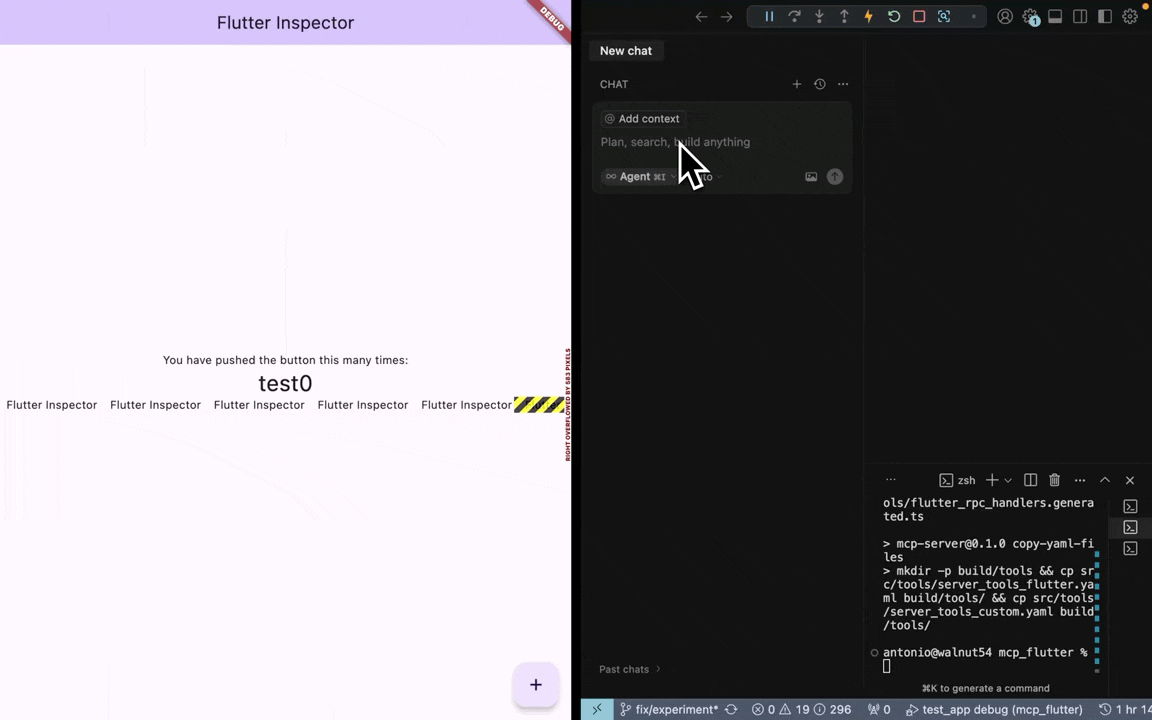
Task: Start a New chat
Action: 625,50
